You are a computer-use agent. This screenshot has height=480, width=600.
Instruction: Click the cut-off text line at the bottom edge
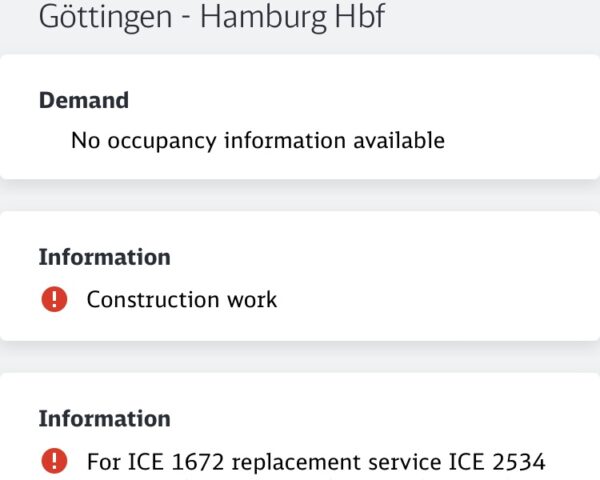300,477
